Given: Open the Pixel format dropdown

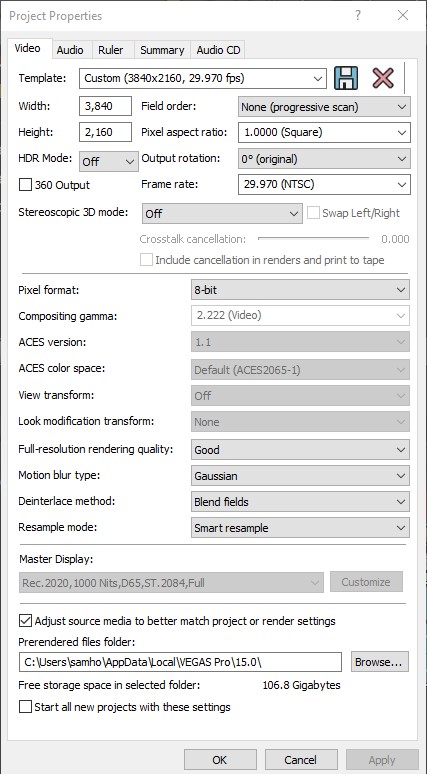Looking at the screenshot, I should click(300, 290).
